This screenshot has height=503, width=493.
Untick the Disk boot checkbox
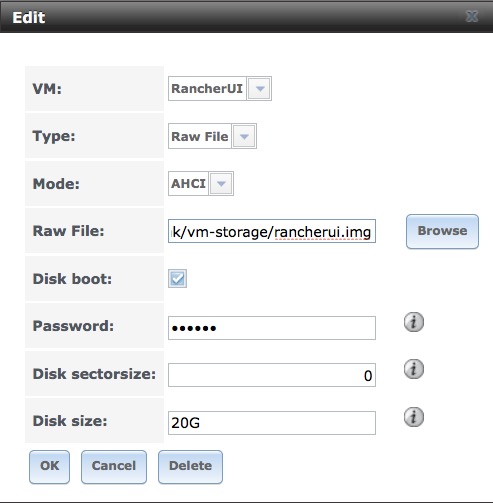pos(177,279)
